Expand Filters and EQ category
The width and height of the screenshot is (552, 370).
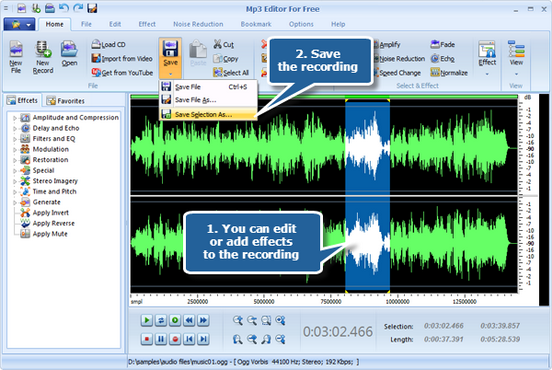(15, 139)
